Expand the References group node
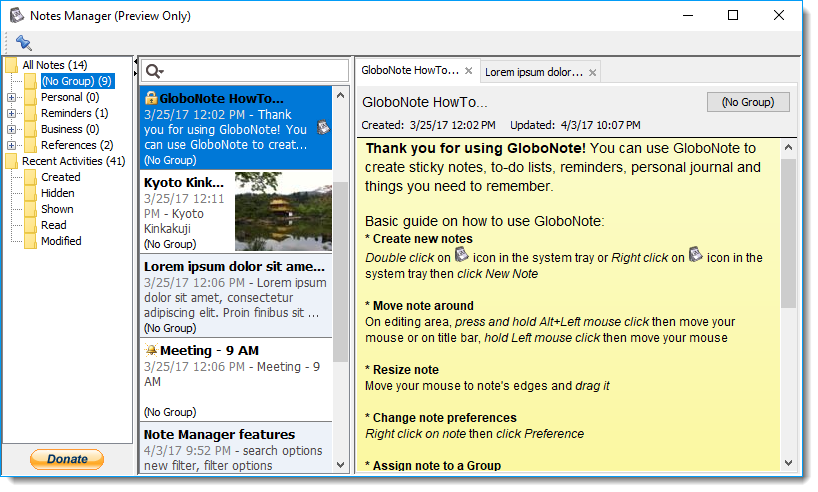Viewport: 818px width, 492px height. 11,146
